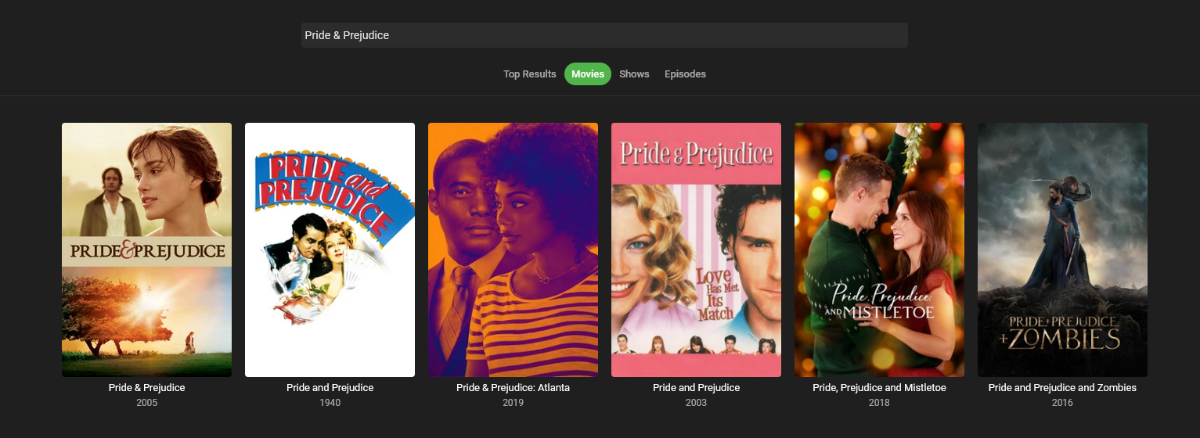Click the year text 2005
This screenshot has height=438, width=1200.
tap(147, 403)
